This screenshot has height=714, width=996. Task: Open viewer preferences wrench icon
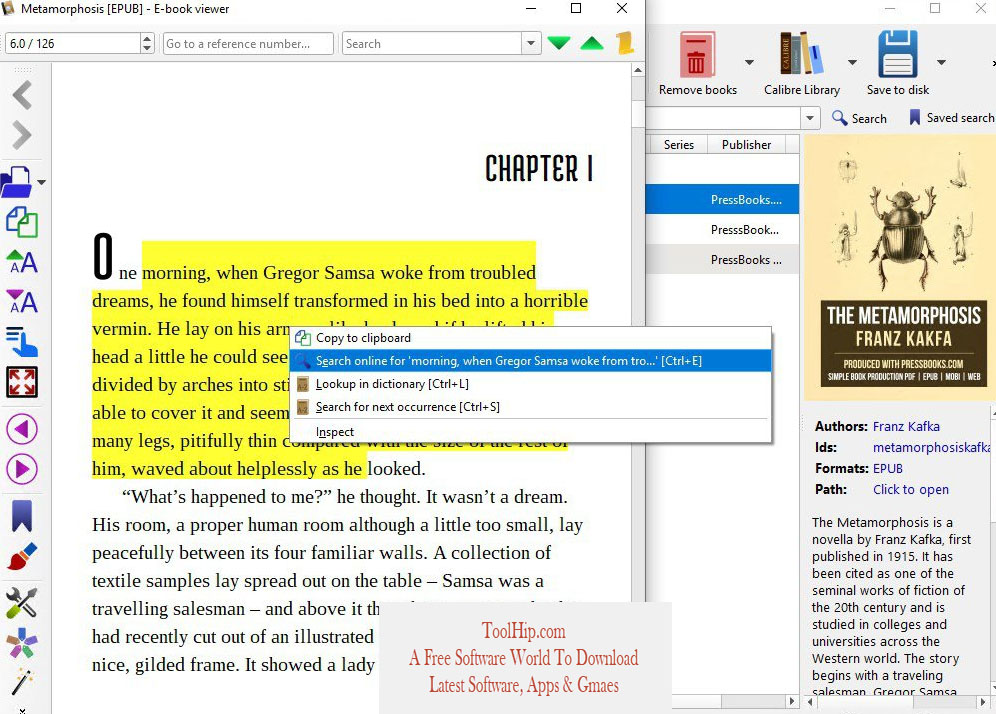pos(22,602)
